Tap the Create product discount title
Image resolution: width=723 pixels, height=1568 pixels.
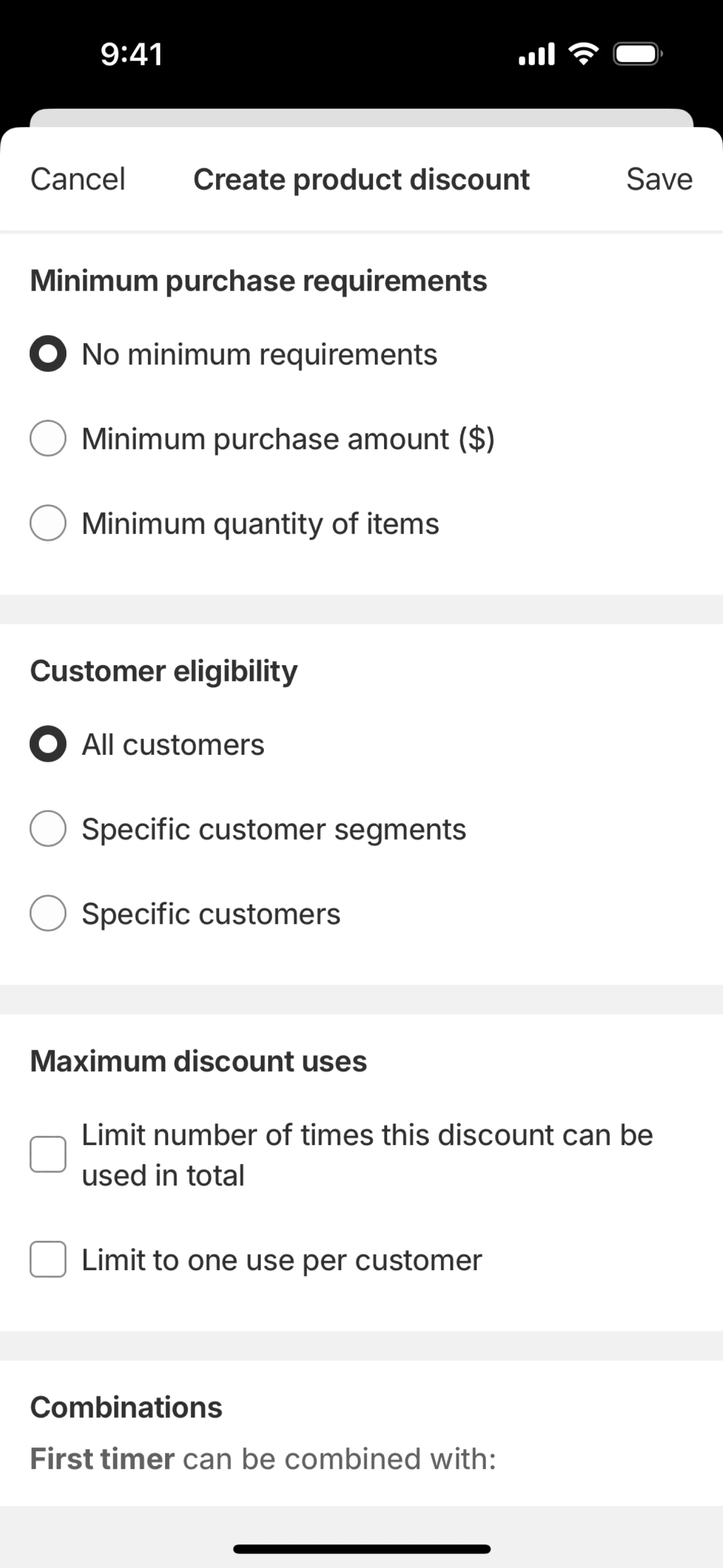click(361, 180)
